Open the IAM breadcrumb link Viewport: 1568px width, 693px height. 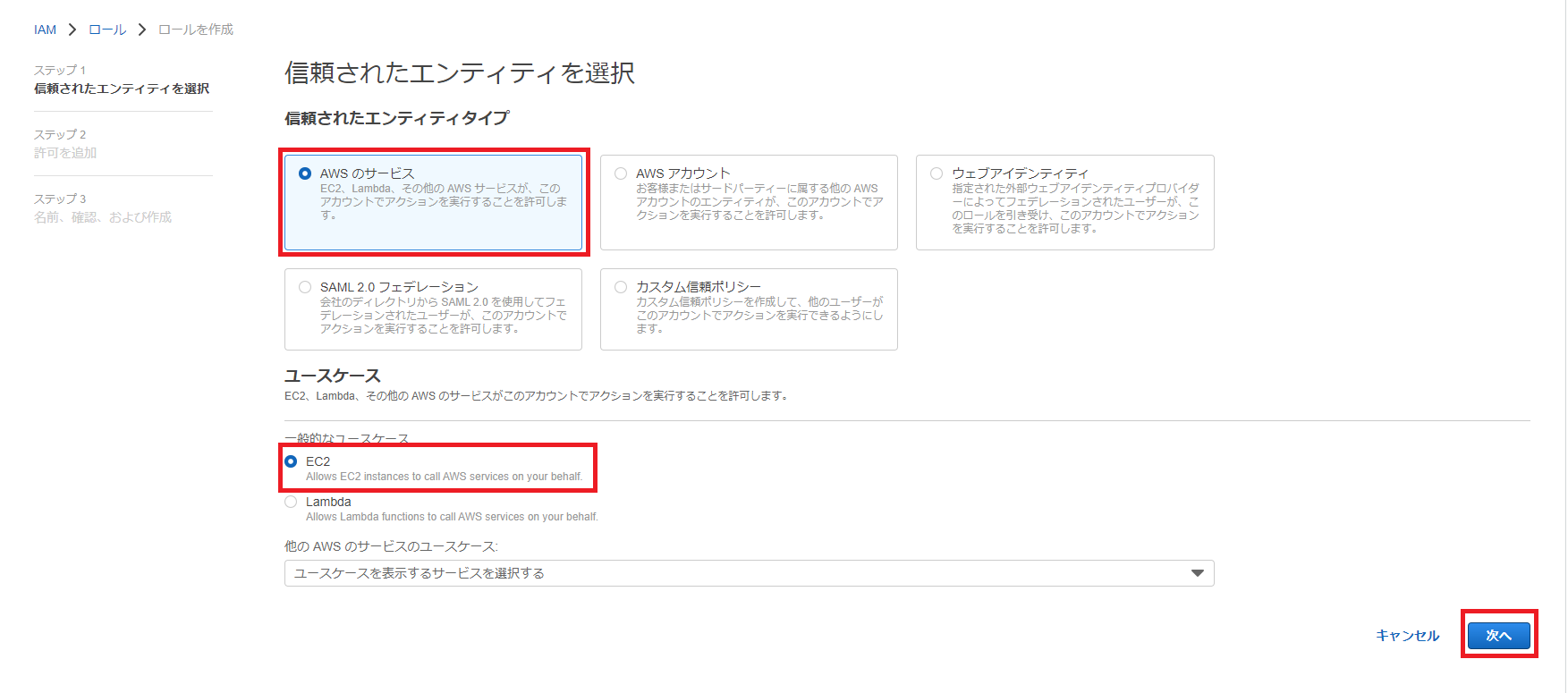click(45, 30)
